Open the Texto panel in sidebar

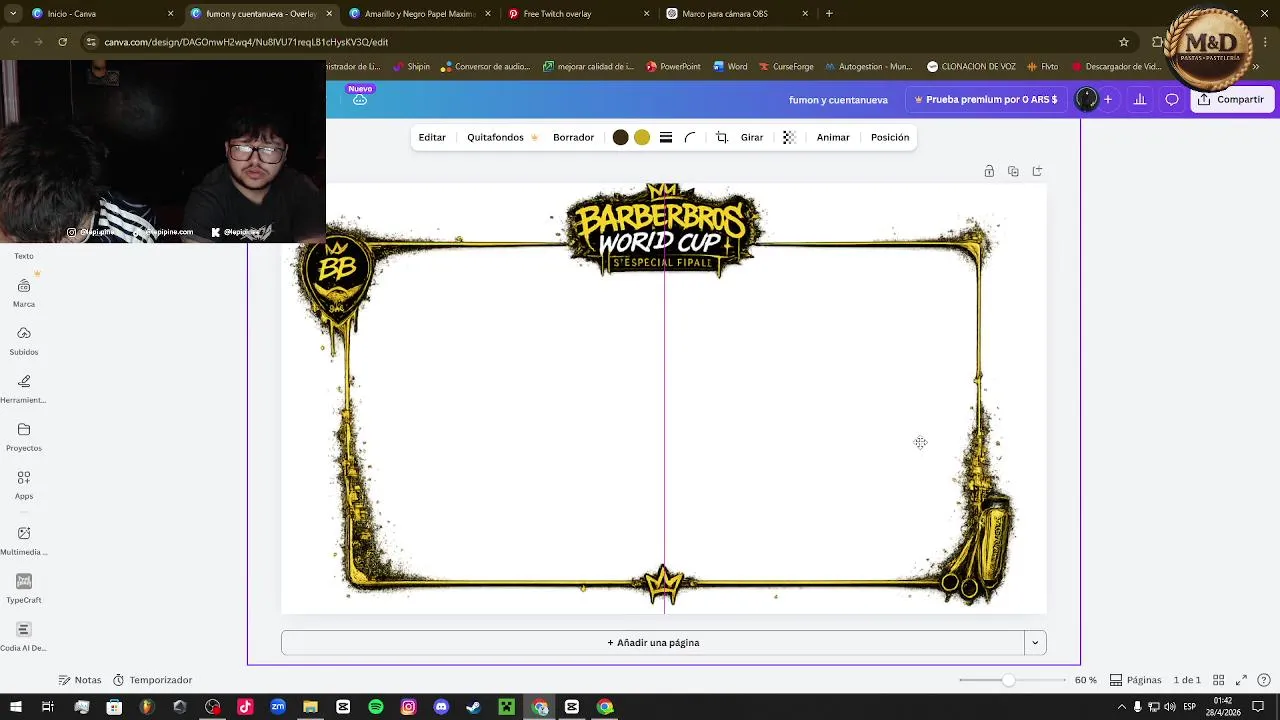coord(24,256)
